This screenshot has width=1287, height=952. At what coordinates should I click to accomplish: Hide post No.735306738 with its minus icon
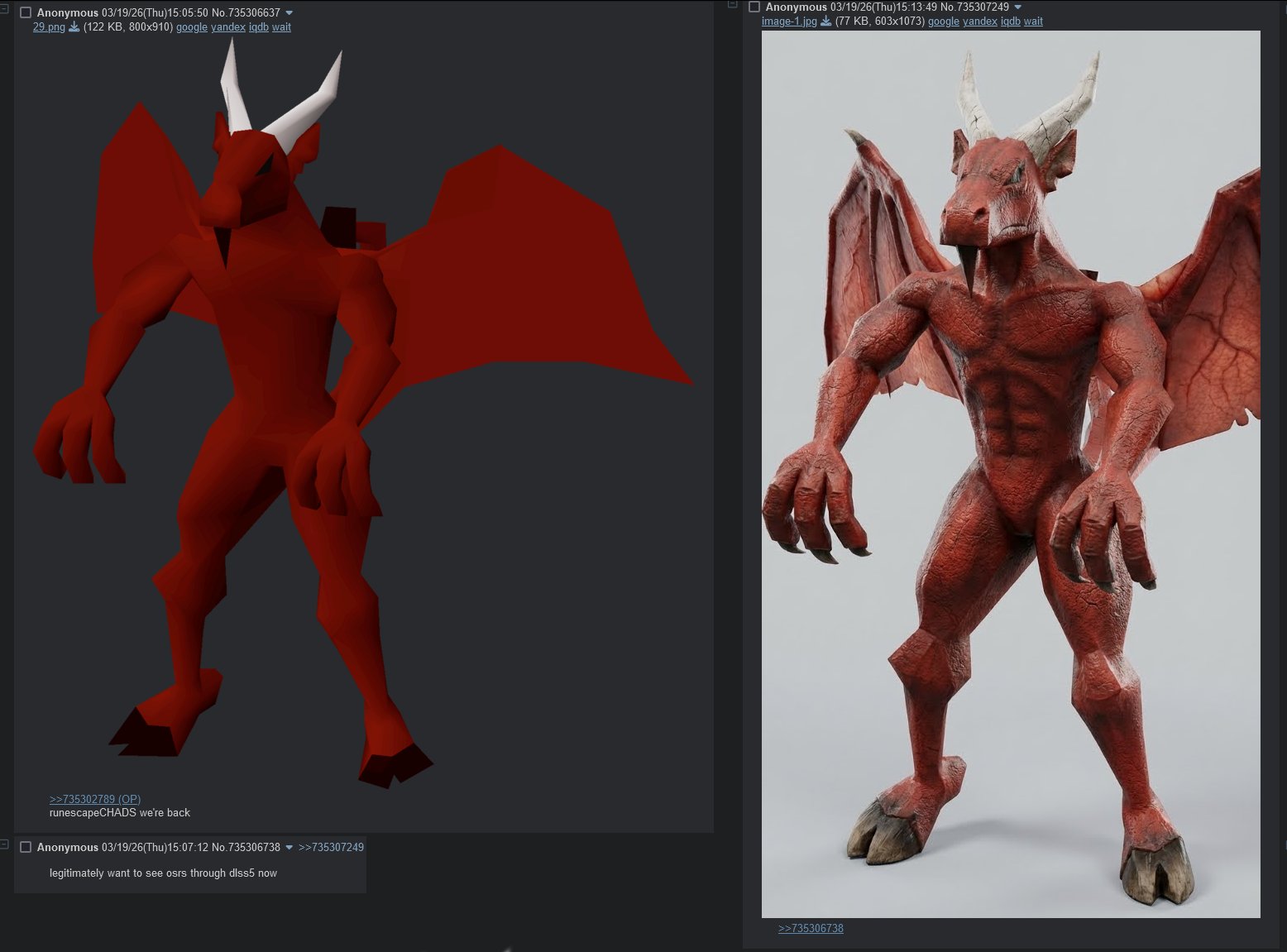pyautogui.click(x=4, y=844)
